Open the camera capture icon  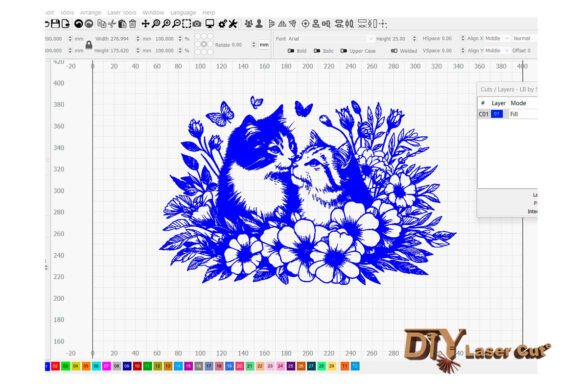197,24
